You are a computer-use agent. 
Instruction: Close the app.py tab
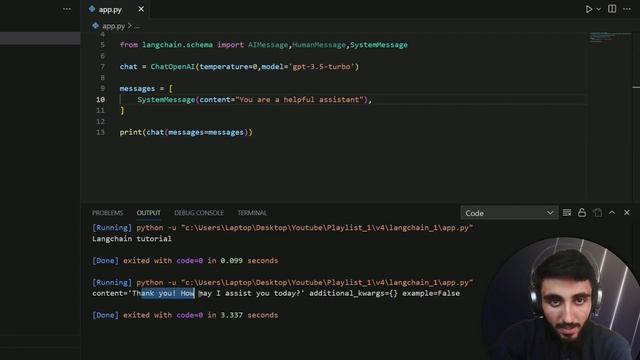(141, 9)
